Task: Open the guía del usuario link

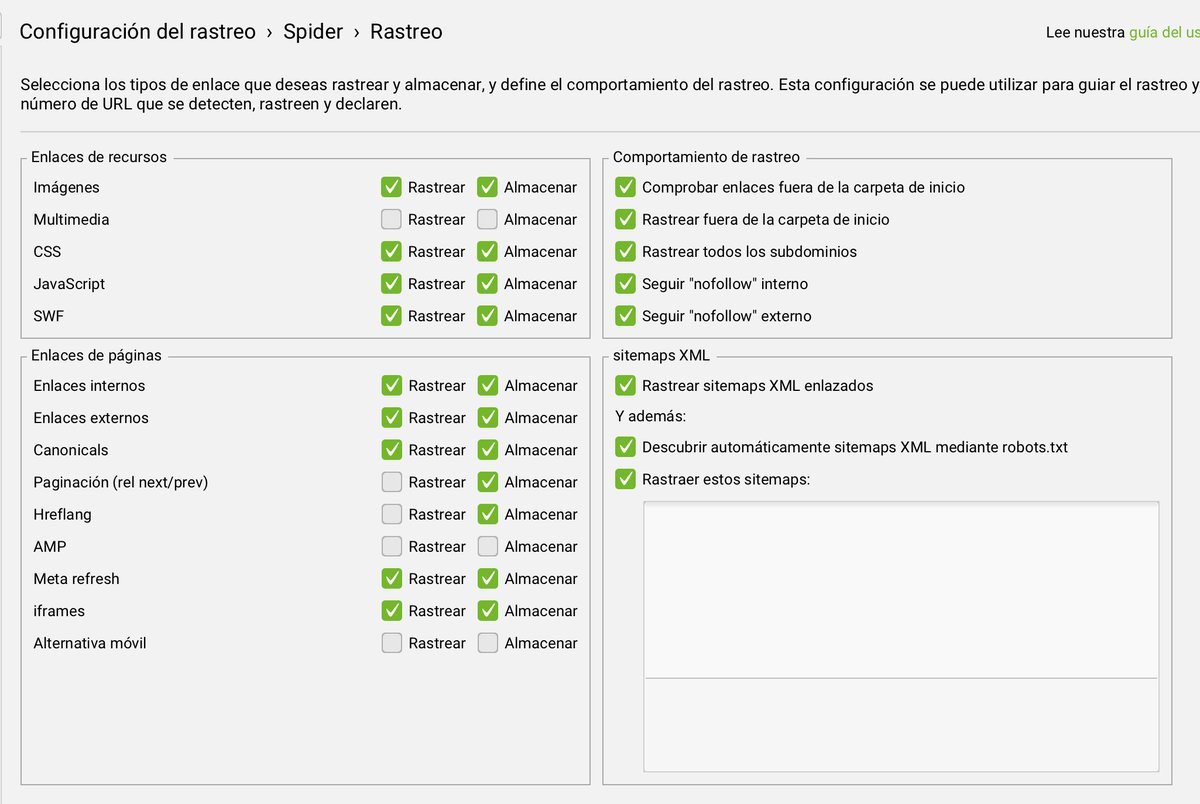Action: click(1165, 31)
